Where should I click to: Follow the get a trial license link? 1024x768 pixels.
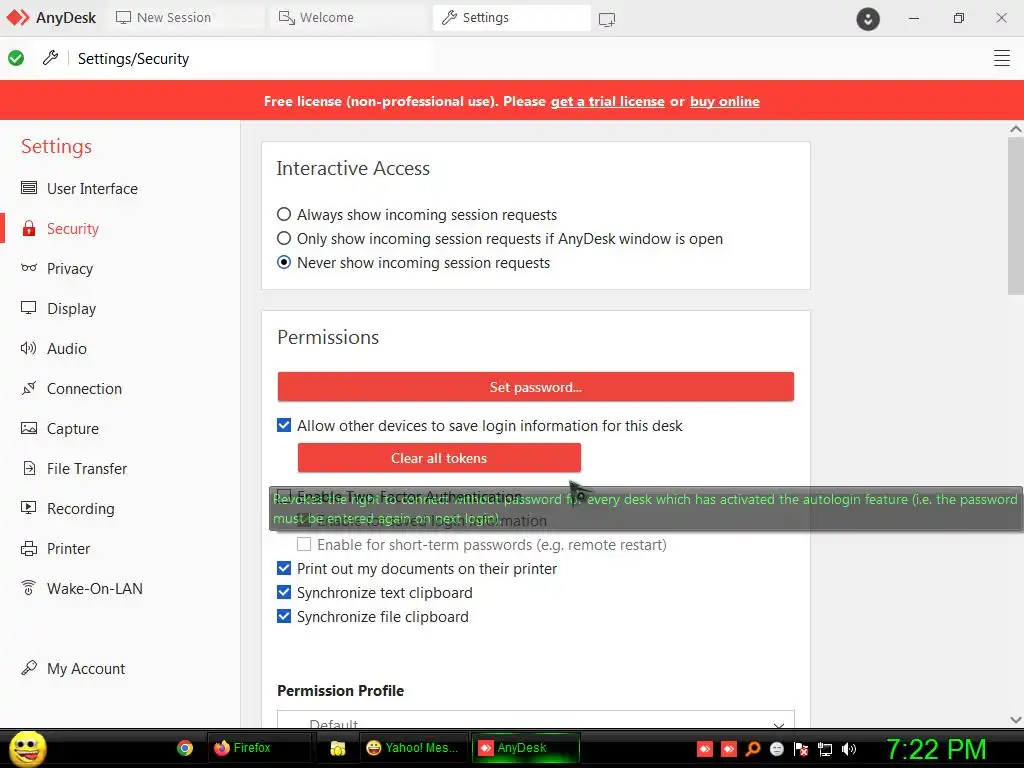pyautogui.click(x=607, y=101)
